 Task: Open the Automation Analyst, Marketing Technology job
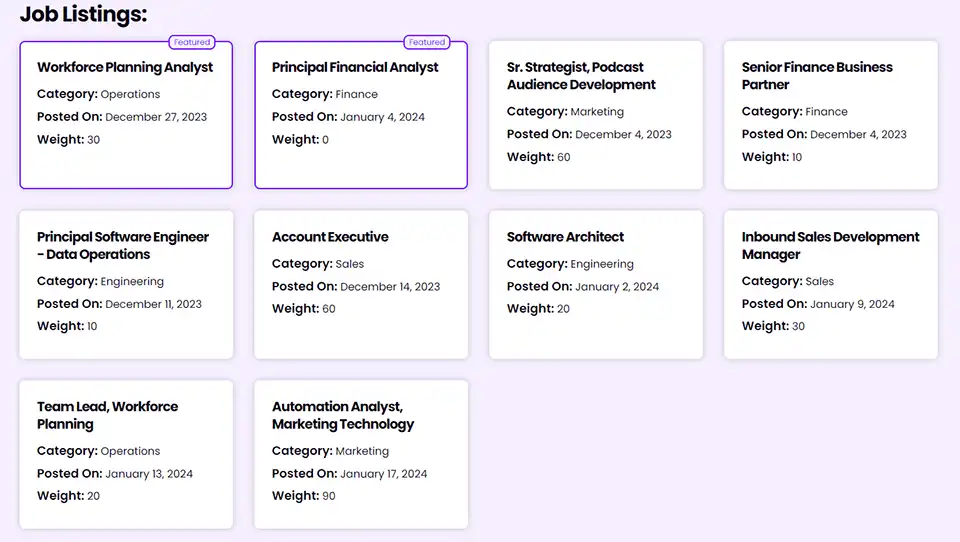click(361, 454)
